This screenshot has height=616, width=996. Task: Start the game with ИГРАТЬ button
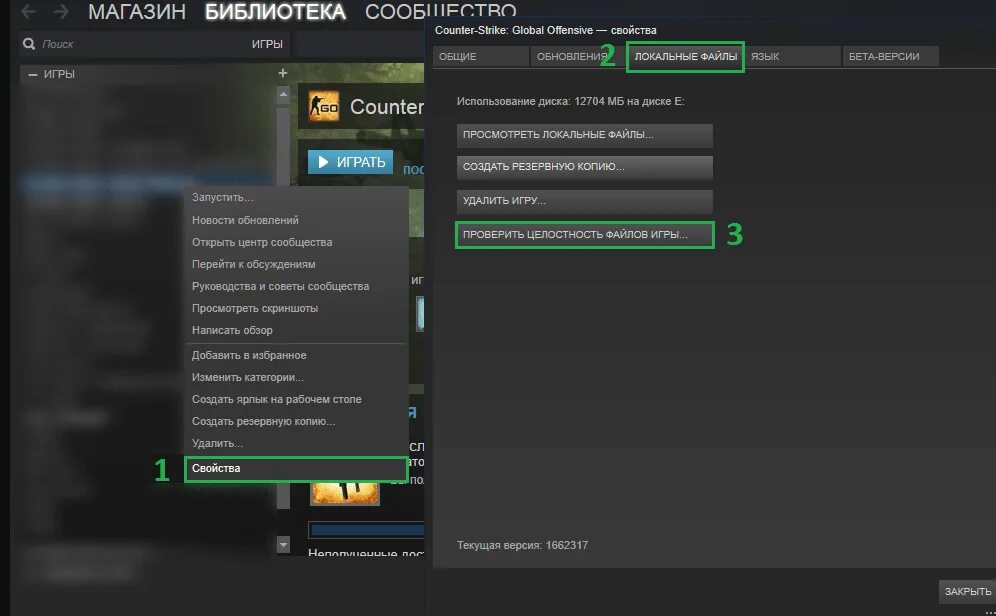[x=351, y=162]
